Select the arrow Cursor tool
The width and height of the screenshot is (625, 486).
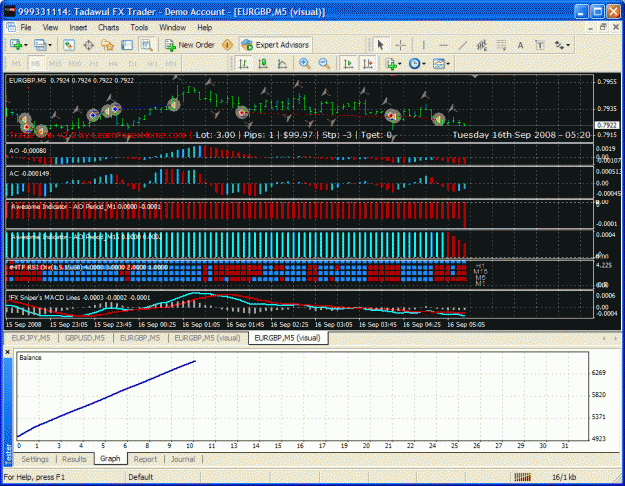coord(380,45)
